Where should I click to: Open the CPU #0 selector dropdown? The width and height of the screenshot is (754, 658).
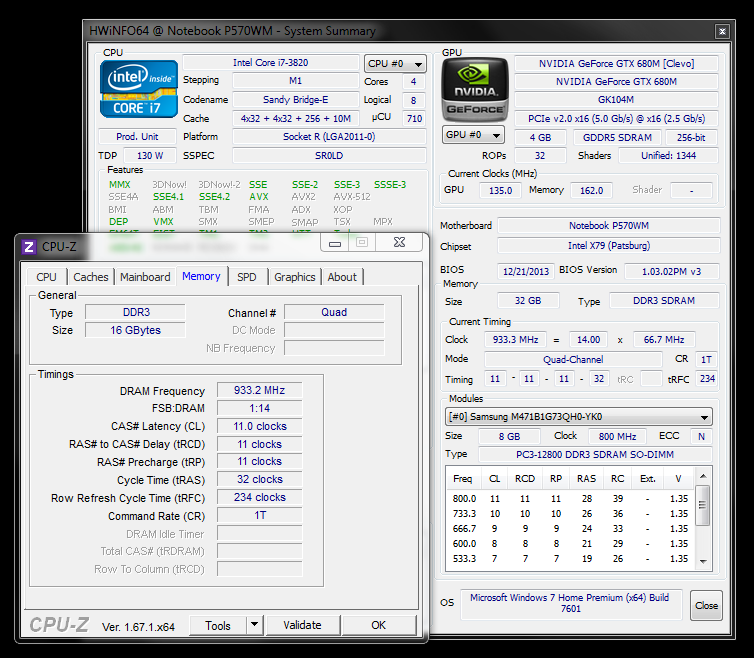pyautogui.click(x=395, y=63)
